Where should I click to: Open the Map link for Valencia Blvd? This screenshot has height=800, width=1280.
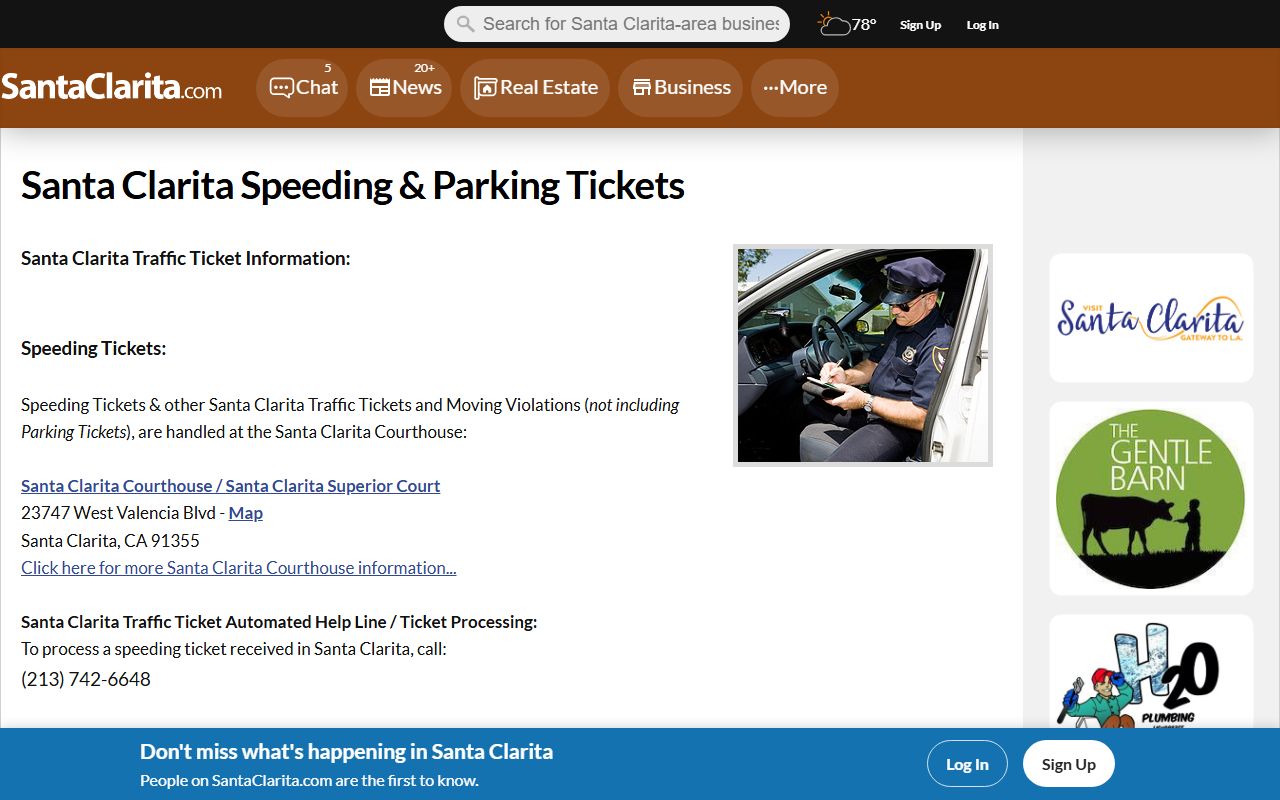tap(246, 513)
